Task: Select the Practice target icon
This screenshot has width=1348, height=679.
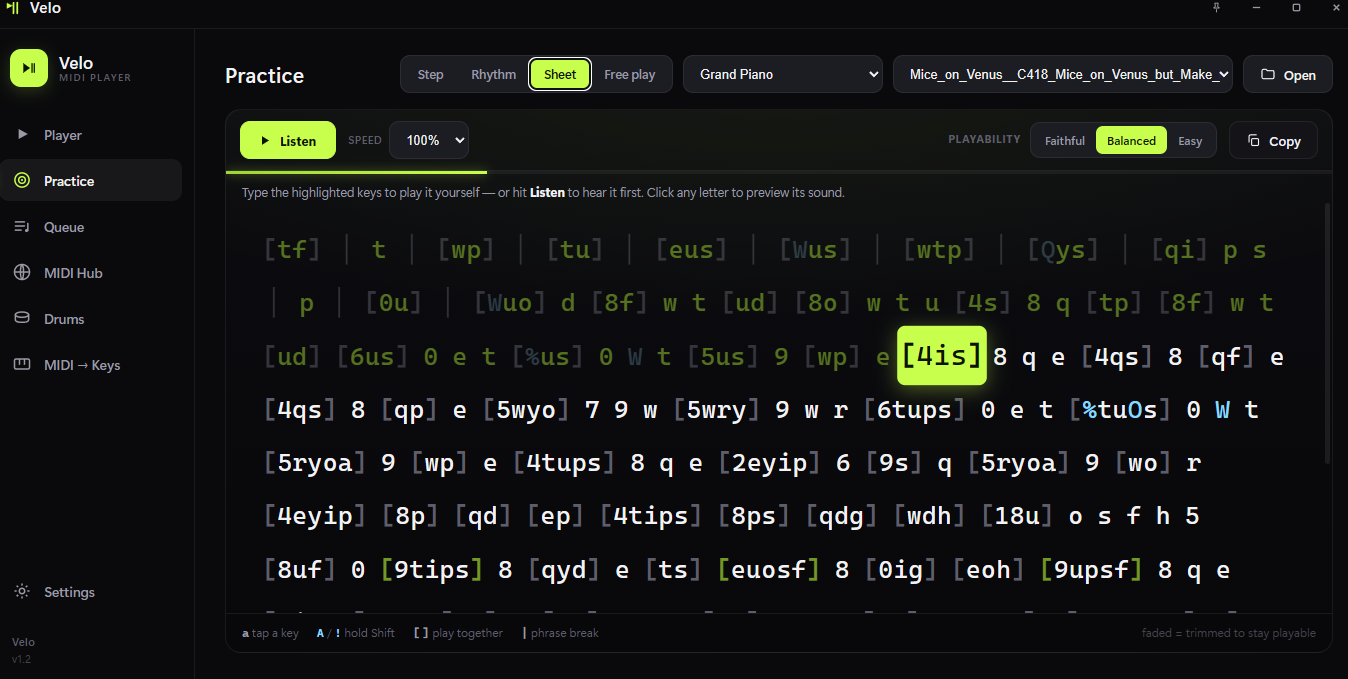Action: coord(22,181)
